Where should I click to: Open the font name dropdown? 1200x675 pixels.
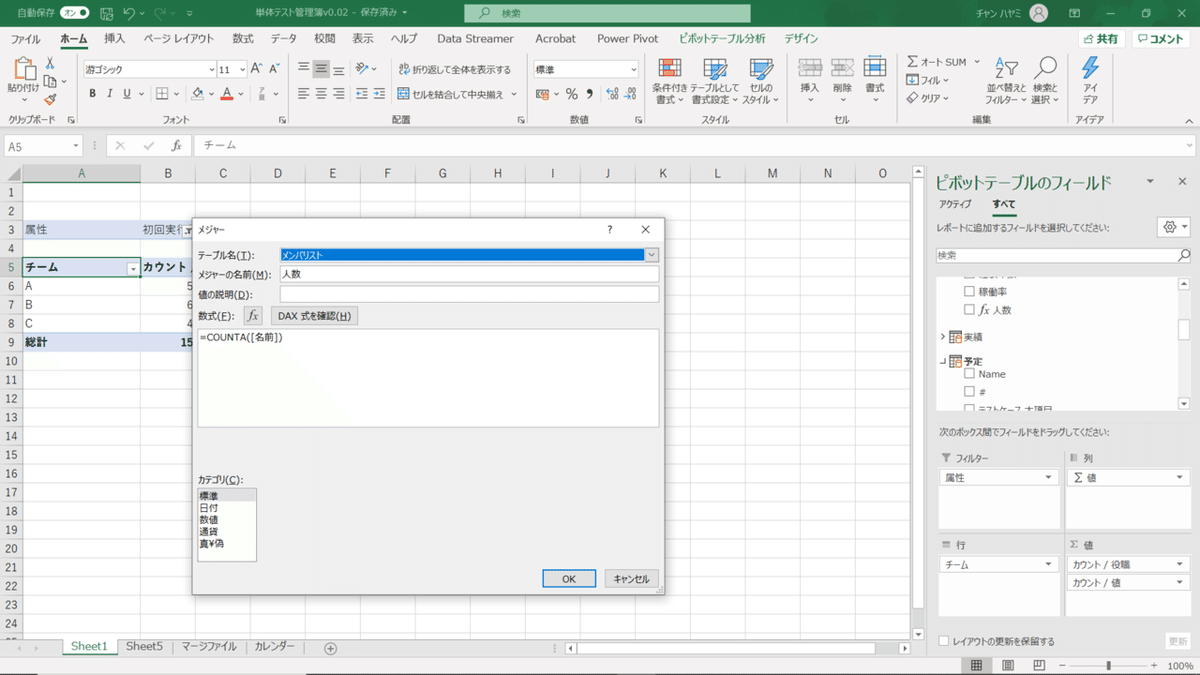pos(212,70)
